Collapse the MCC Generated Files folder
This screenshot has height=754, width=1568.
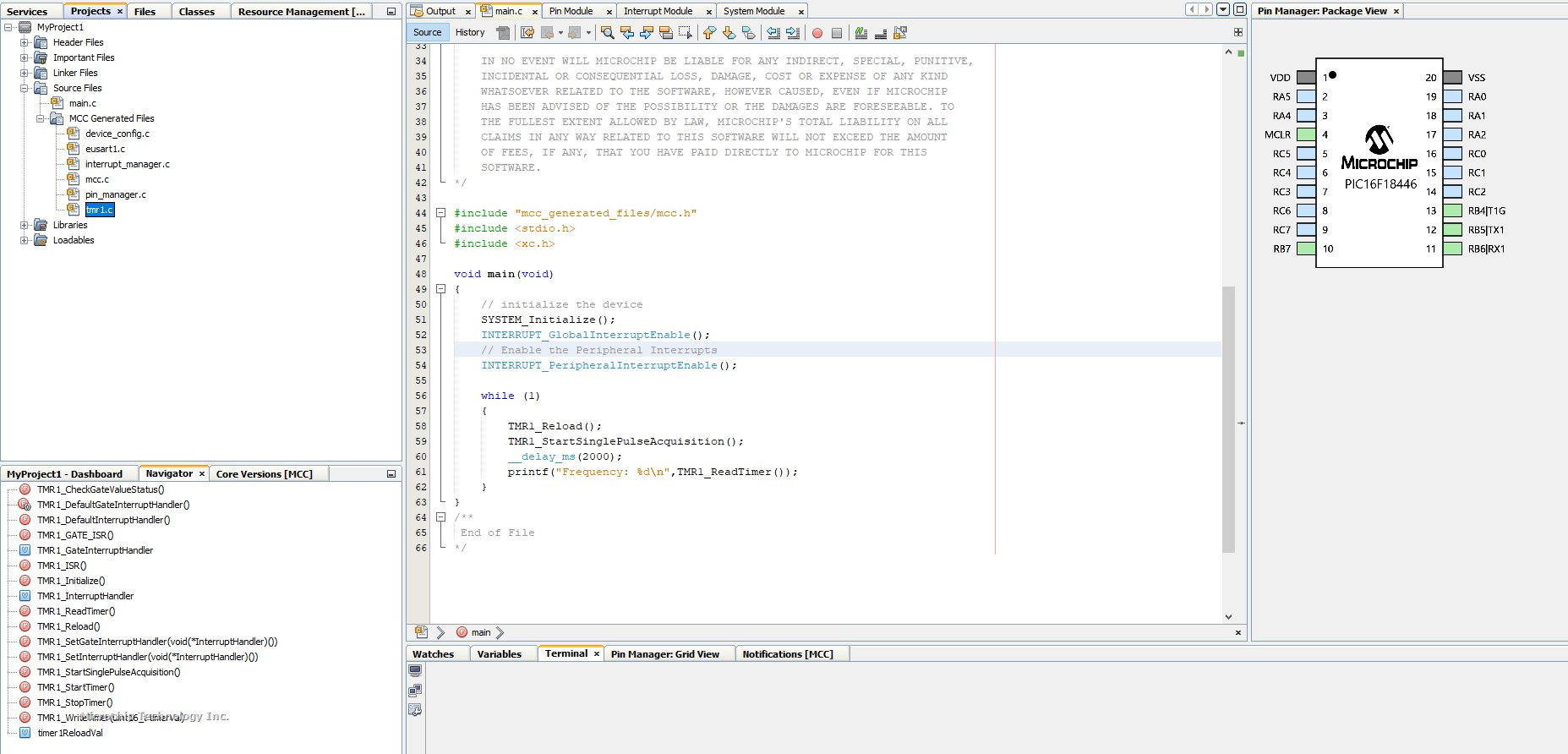tap(41, 118)
